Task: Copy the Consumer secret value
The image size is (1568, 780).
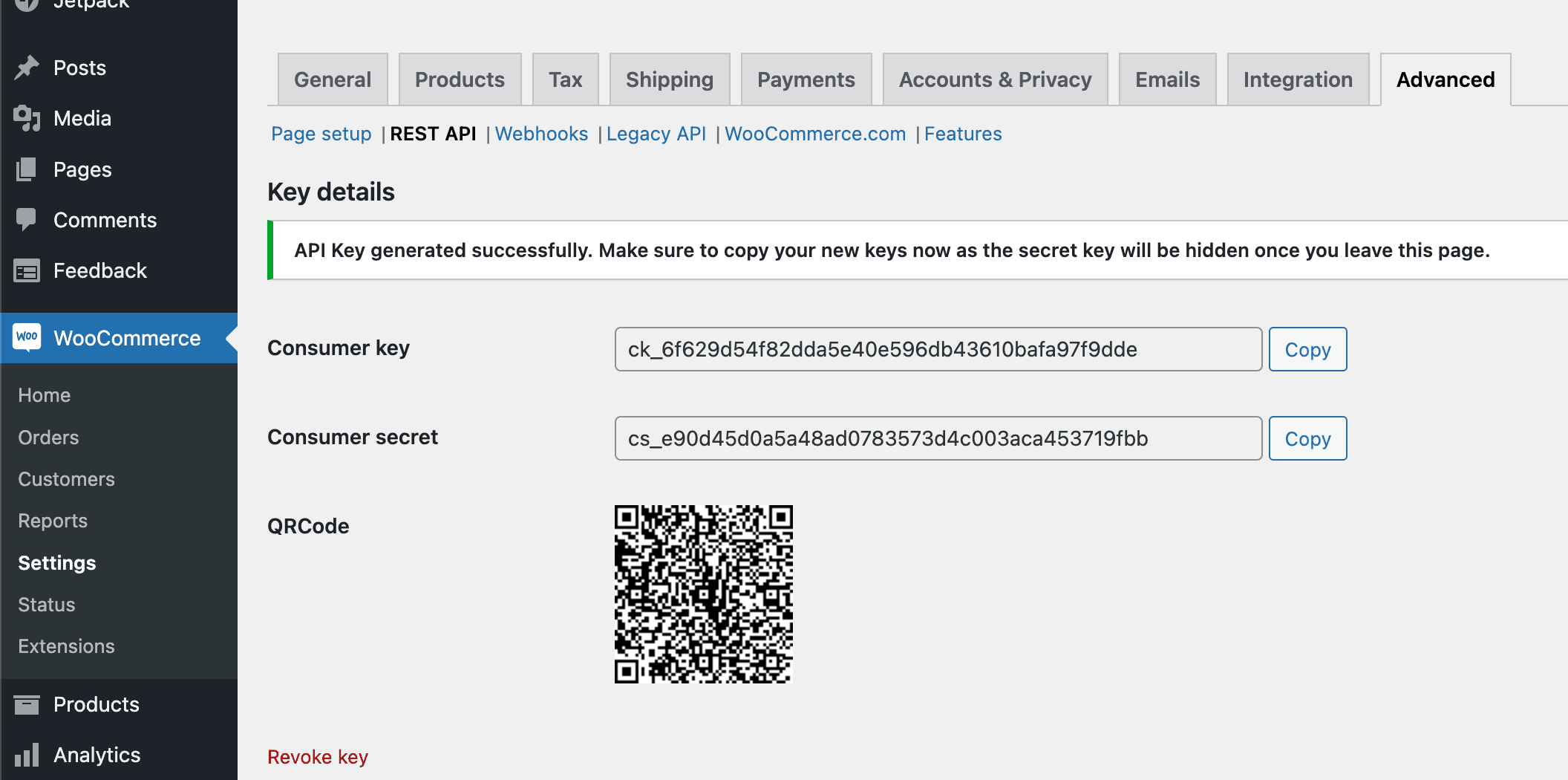Action: 1307,438
